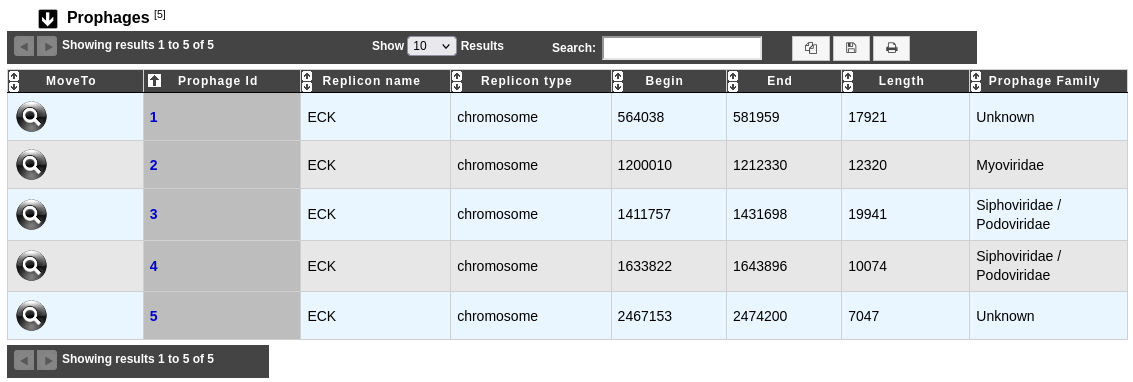
Task: Click the End value 1431698
Action: 760,214
